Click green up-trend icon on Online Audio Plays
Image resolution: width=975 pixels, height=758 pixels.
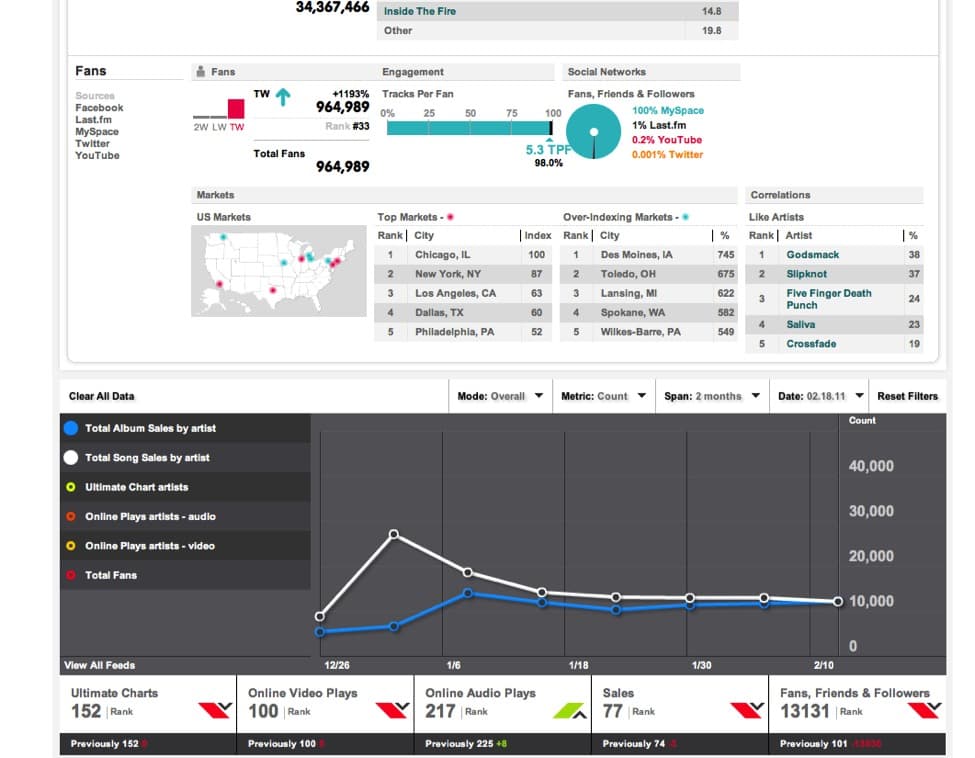pyautogui.click(x=570, y=710)
